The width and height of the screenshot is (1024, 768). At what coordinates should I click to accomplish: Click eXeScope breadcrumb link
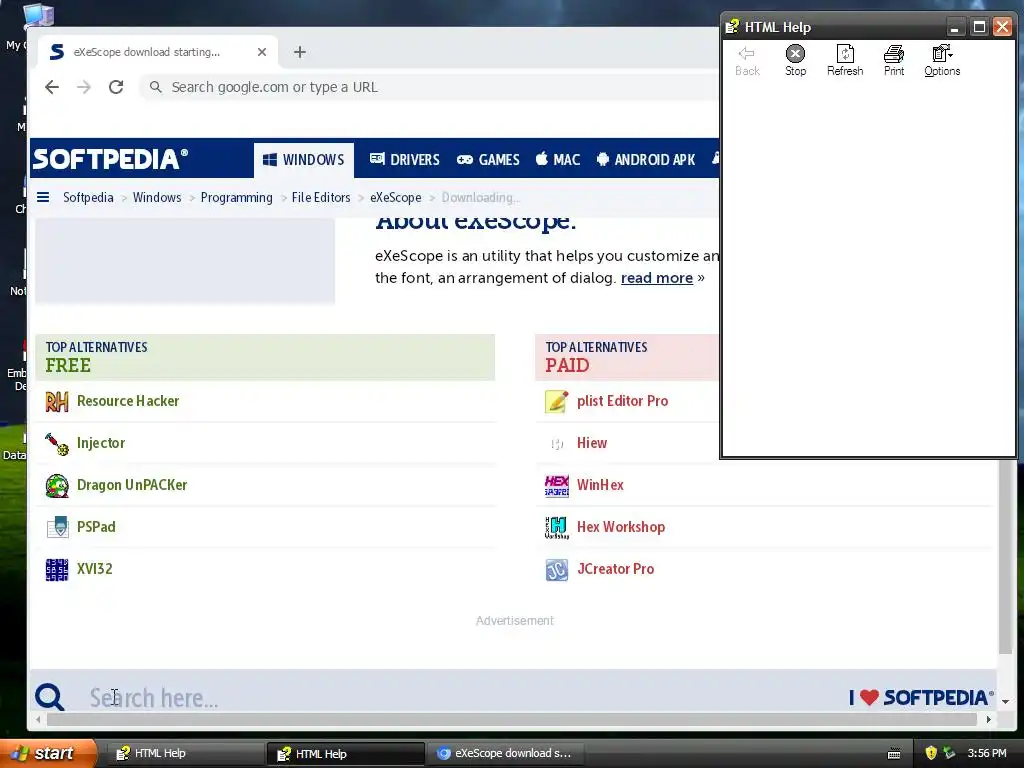coord(396,197)
